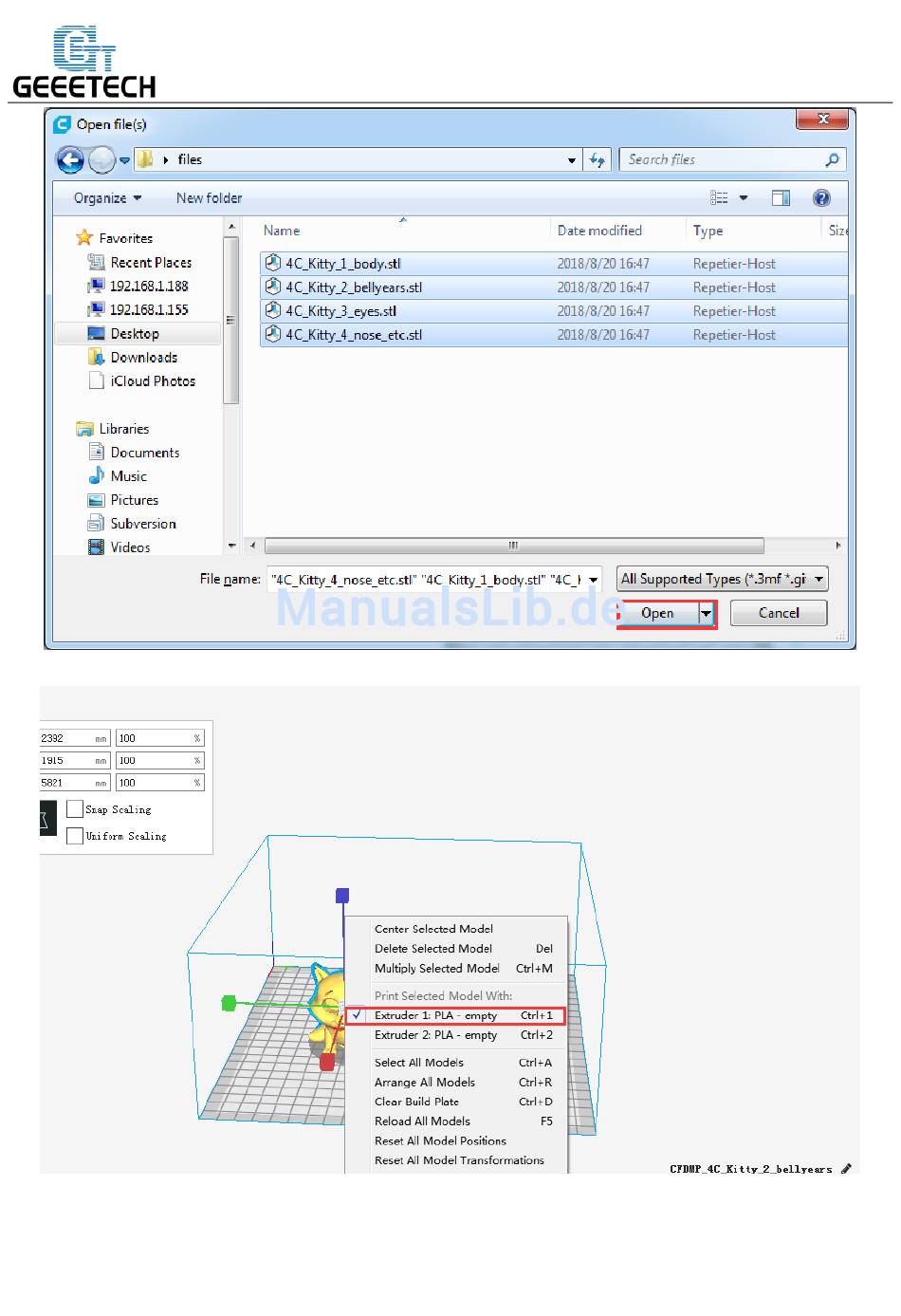Select Extruder 2: PLA option
The height and width of the screenshot is (1316, 901).
[x=435, y=1035]
